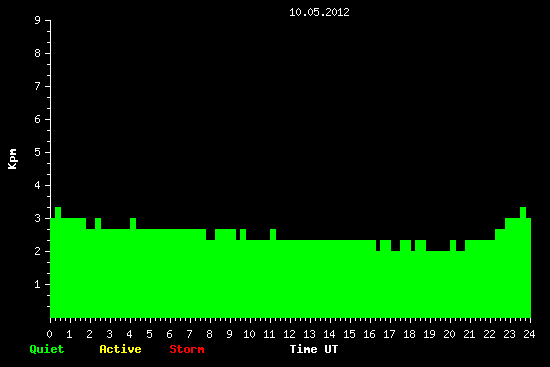Click the 10.05.2012 date title
This screenshot has width=550, height=367.
[x=319, y=12]
